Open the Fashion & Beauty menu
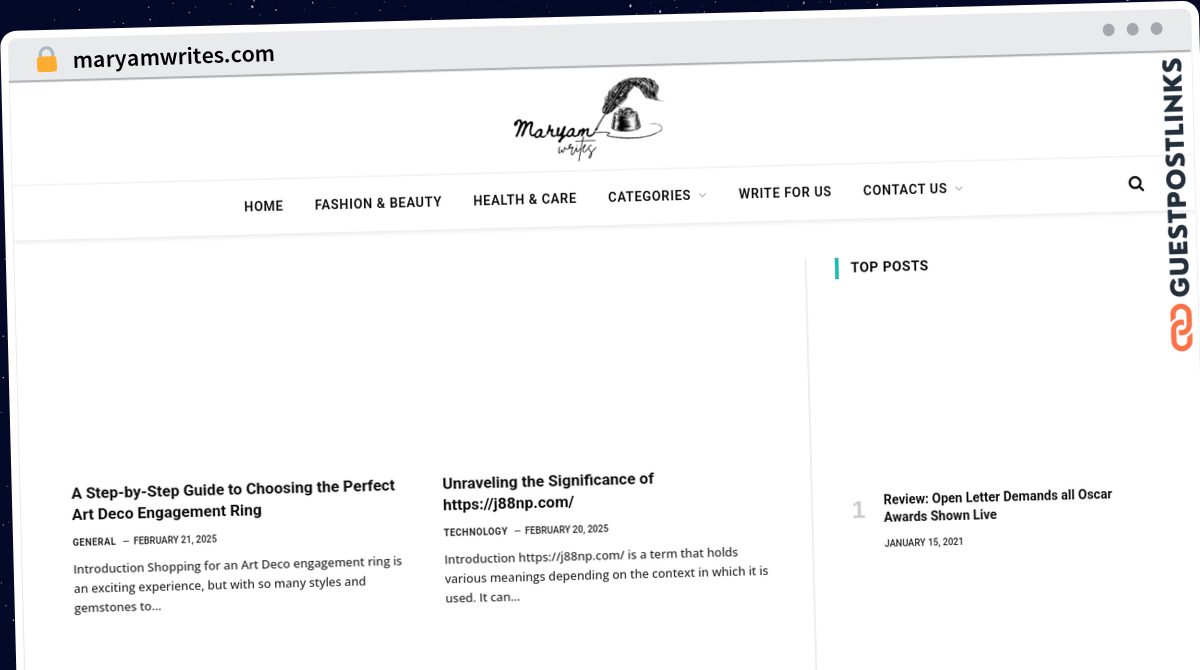The height and width of the screenshot is (670, 1200). click(378, 203)
